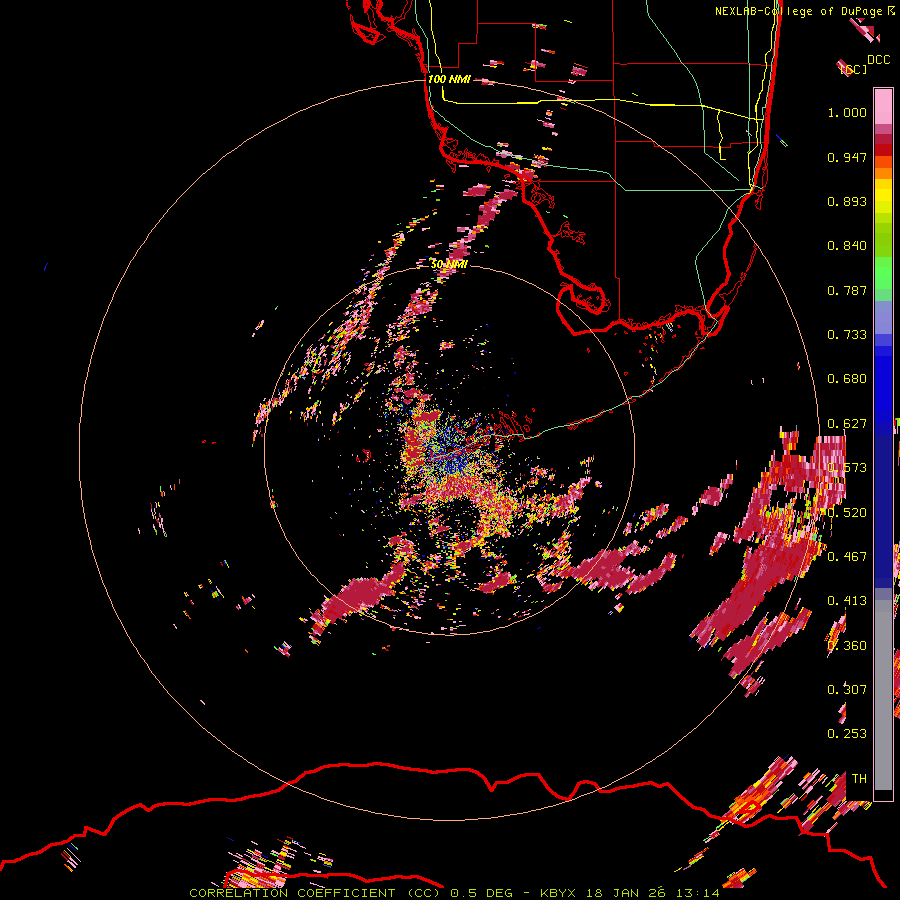Click the 0.893 color scale value
Image resolution: width=900 pixels, height=900 pixels.
pyautogui.click(x=847, y=201)
